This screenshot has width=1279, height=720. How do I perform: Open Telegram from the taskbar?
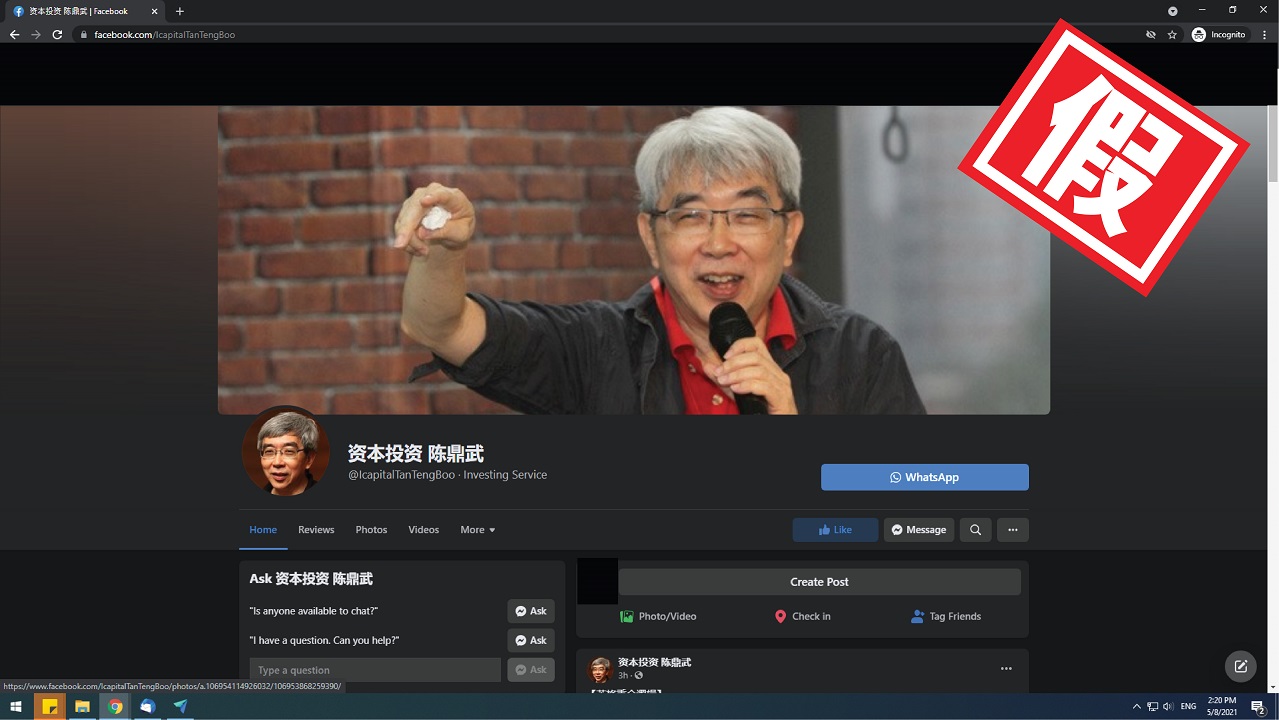tap(180, 706)
